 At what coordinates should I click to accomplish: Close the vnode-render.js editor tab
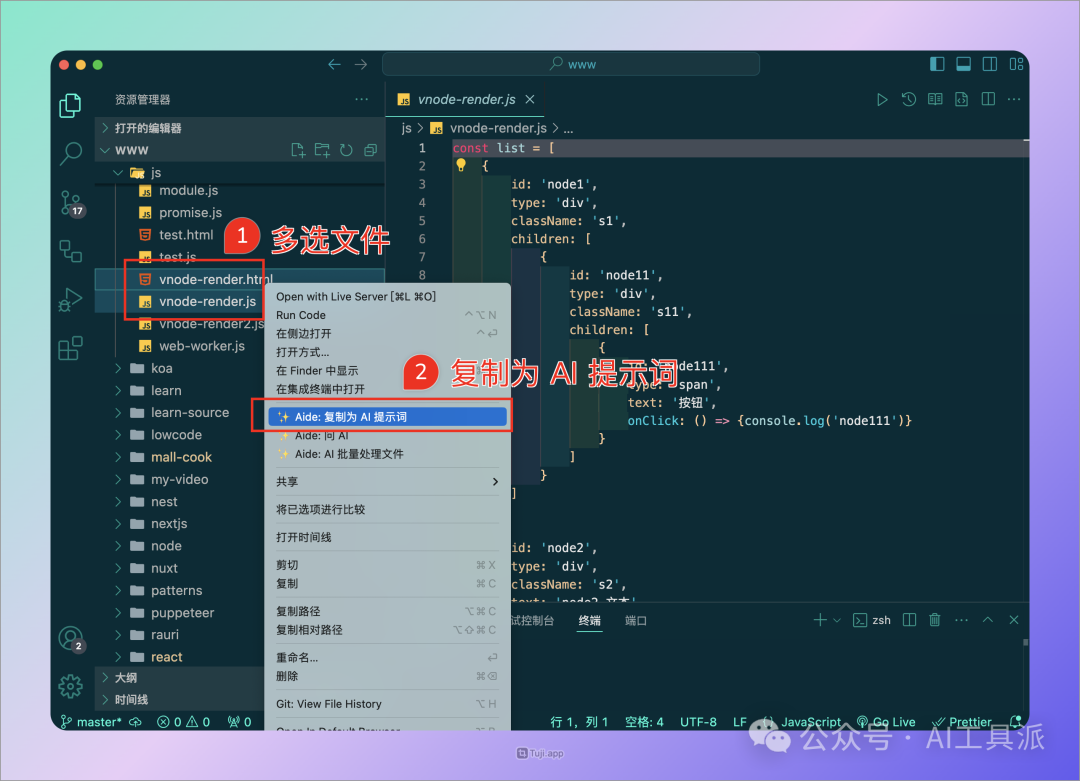click(x=530, y=100)
